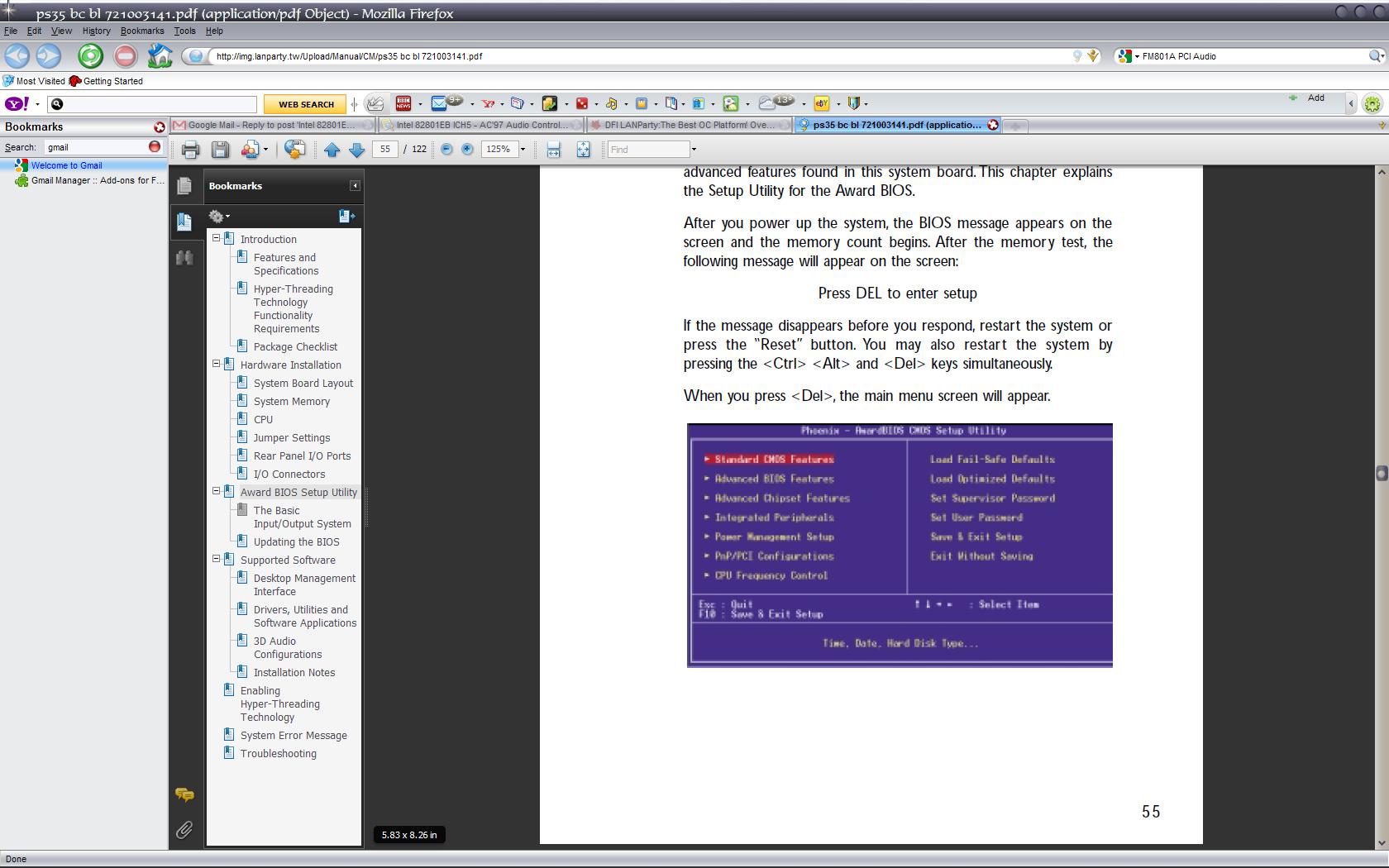Open the History menu
This screenshot has width=1389, height=868.
(x=96, y=31)
